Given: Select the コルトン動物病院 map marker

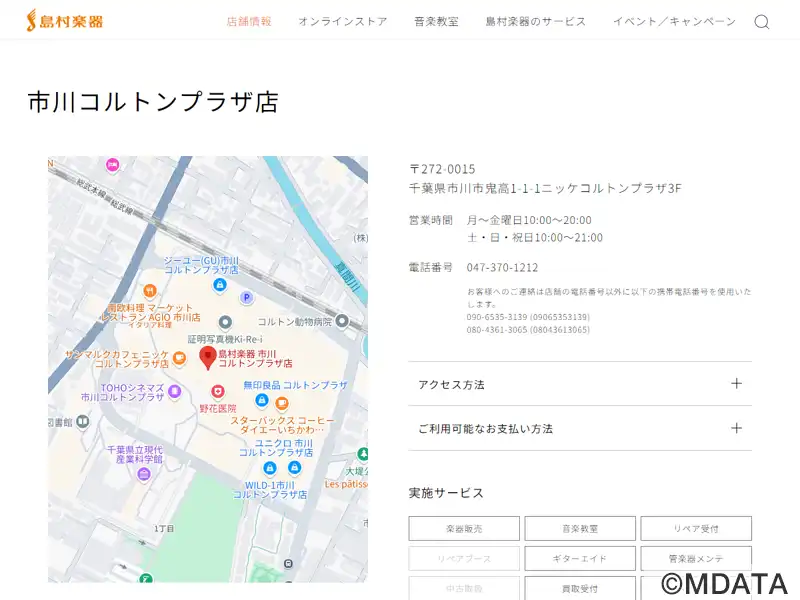Looking at the screenshot, I should [x=342, y=321].
